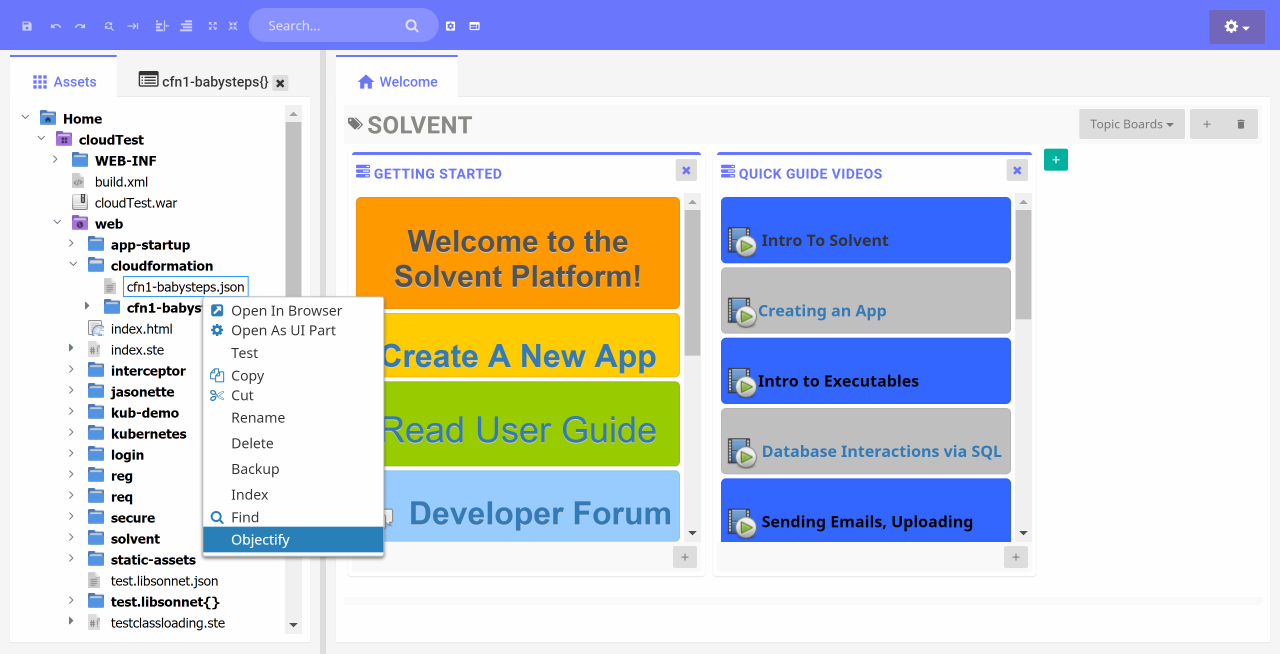This screenshot has height=654, width=1280.
Task: Click the magnifier icon in the search box
Action: tap(412, 26)
